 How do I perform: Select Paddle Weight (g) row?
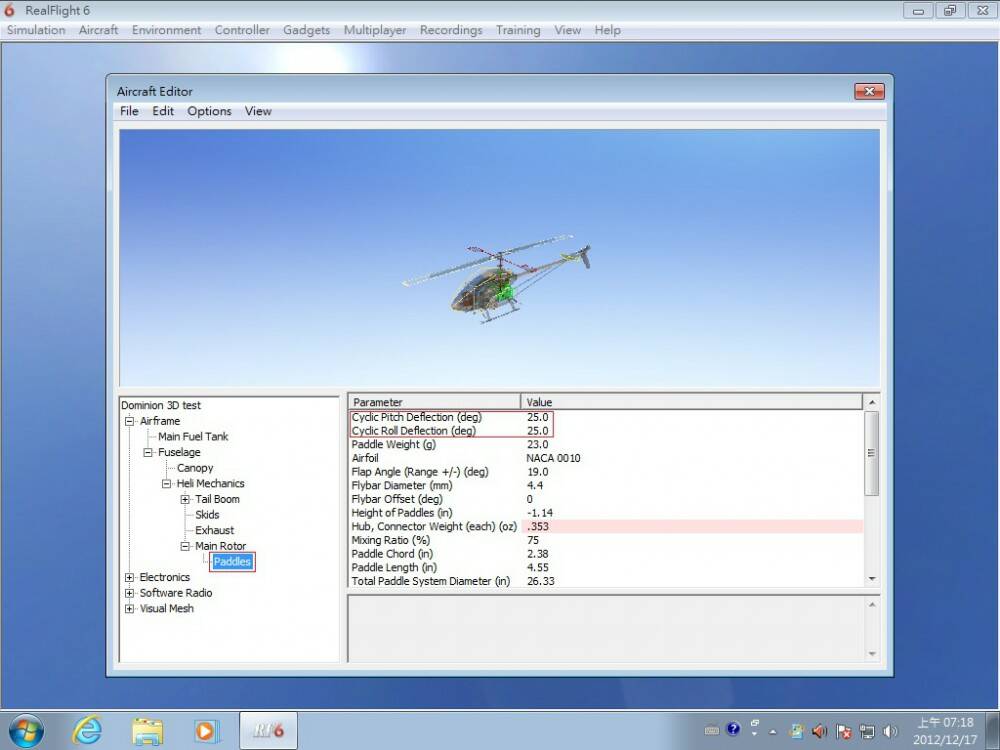click(x=605, y=445)
